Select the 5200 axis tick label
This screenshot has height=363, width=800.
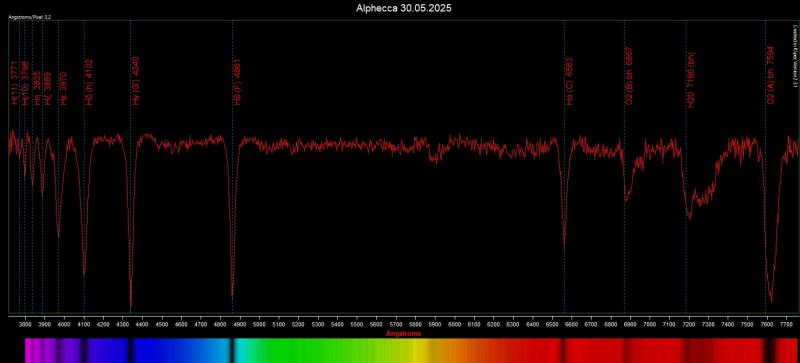click(x=298, y=324)
